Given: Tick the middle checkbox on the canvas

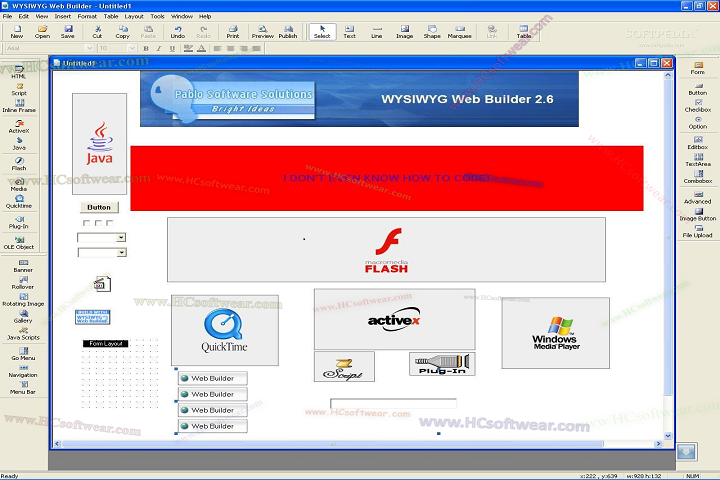Looking at the screenshot, I should click(98, 223).
